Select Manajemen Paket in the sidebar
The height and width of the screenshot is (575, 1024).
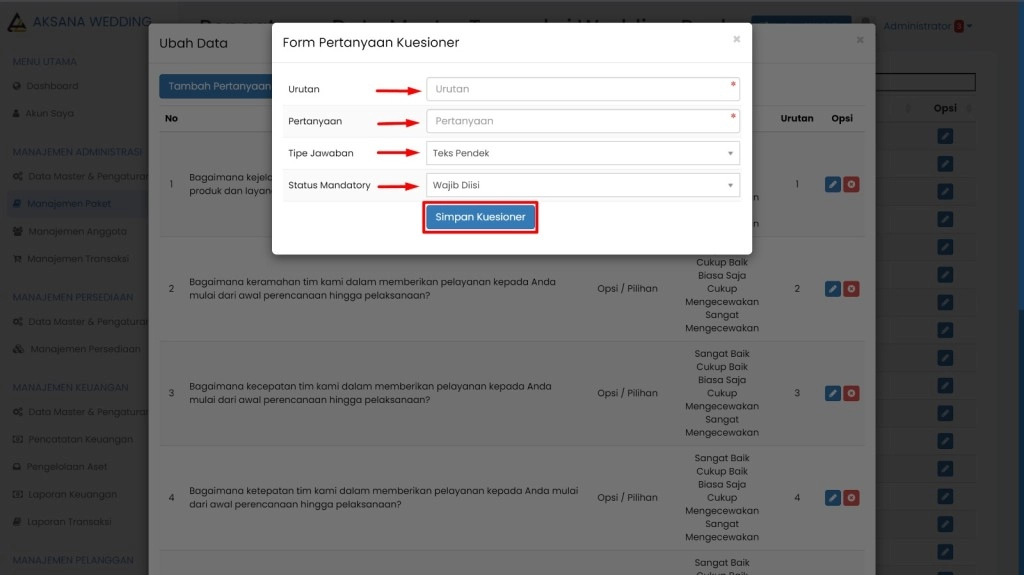point(69,204)
